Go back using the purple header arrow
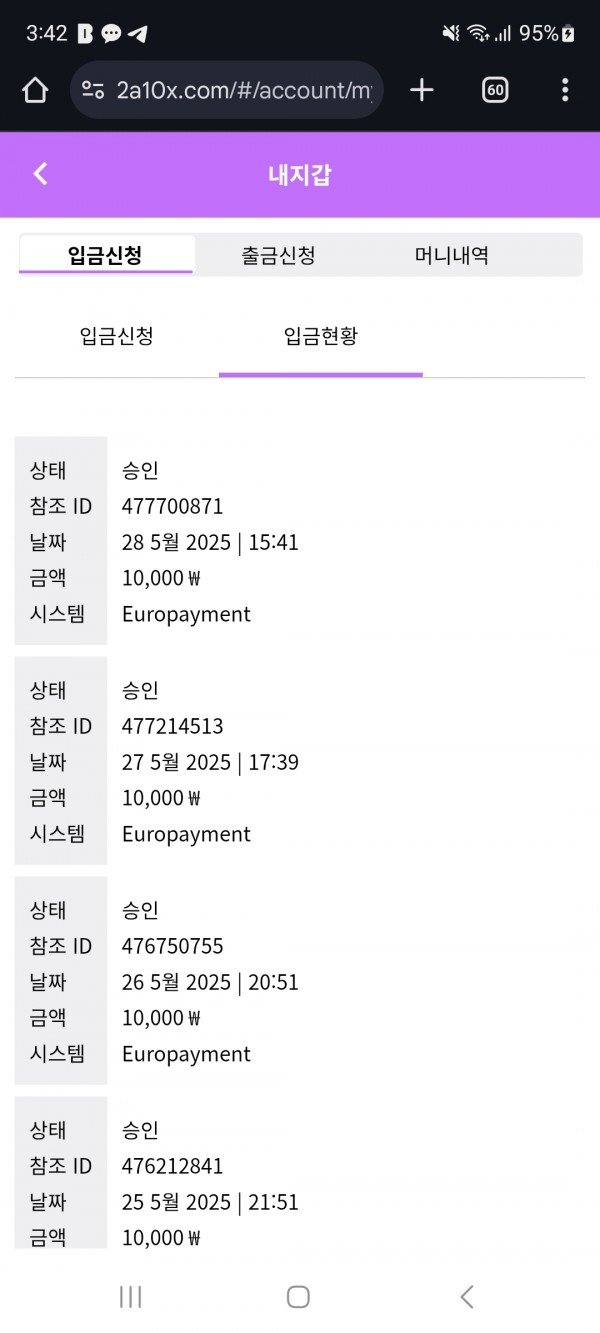 coord(40,174)
